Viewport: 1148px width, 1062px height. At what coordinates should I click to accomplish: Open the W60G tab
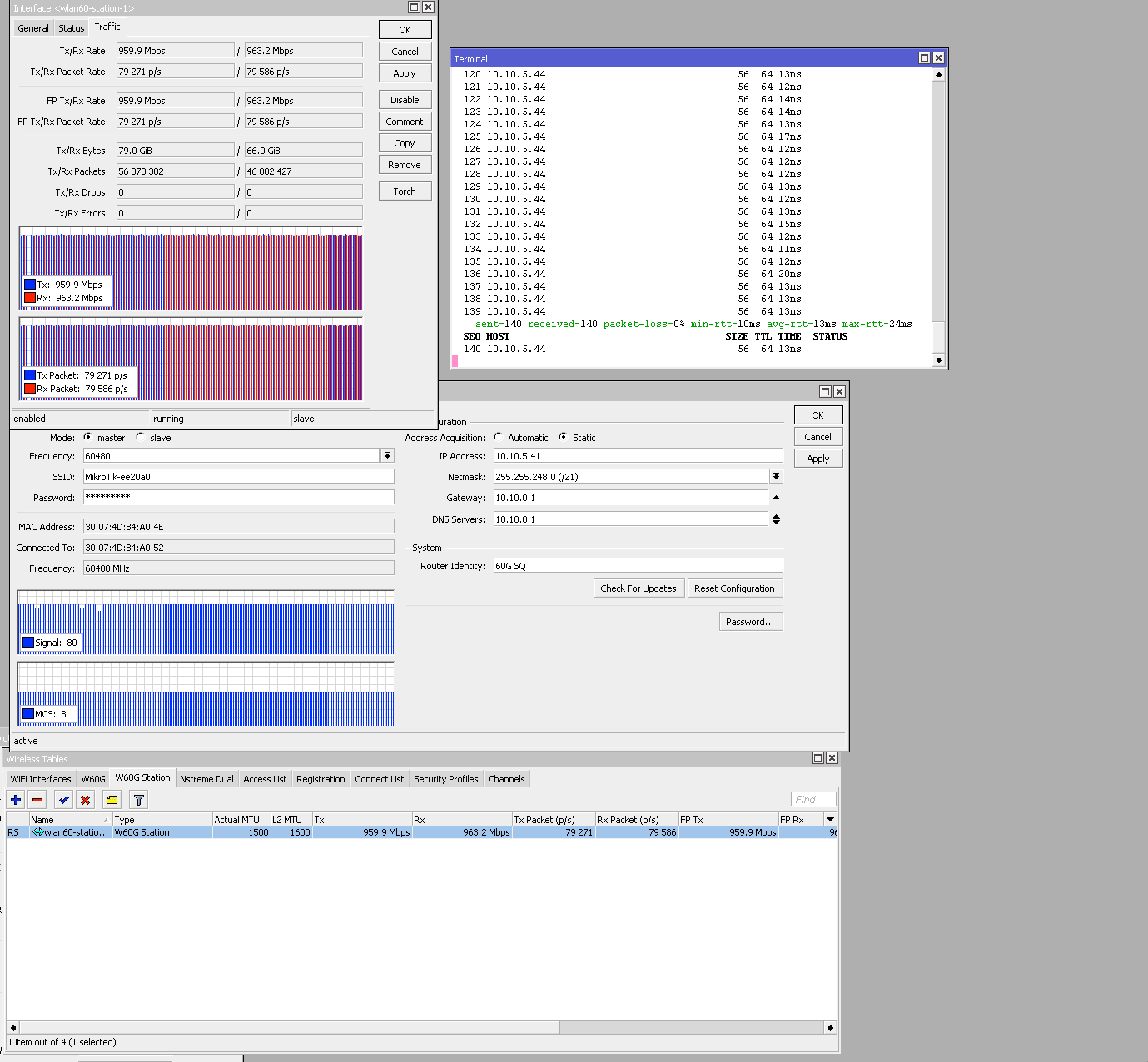[93, 779]
